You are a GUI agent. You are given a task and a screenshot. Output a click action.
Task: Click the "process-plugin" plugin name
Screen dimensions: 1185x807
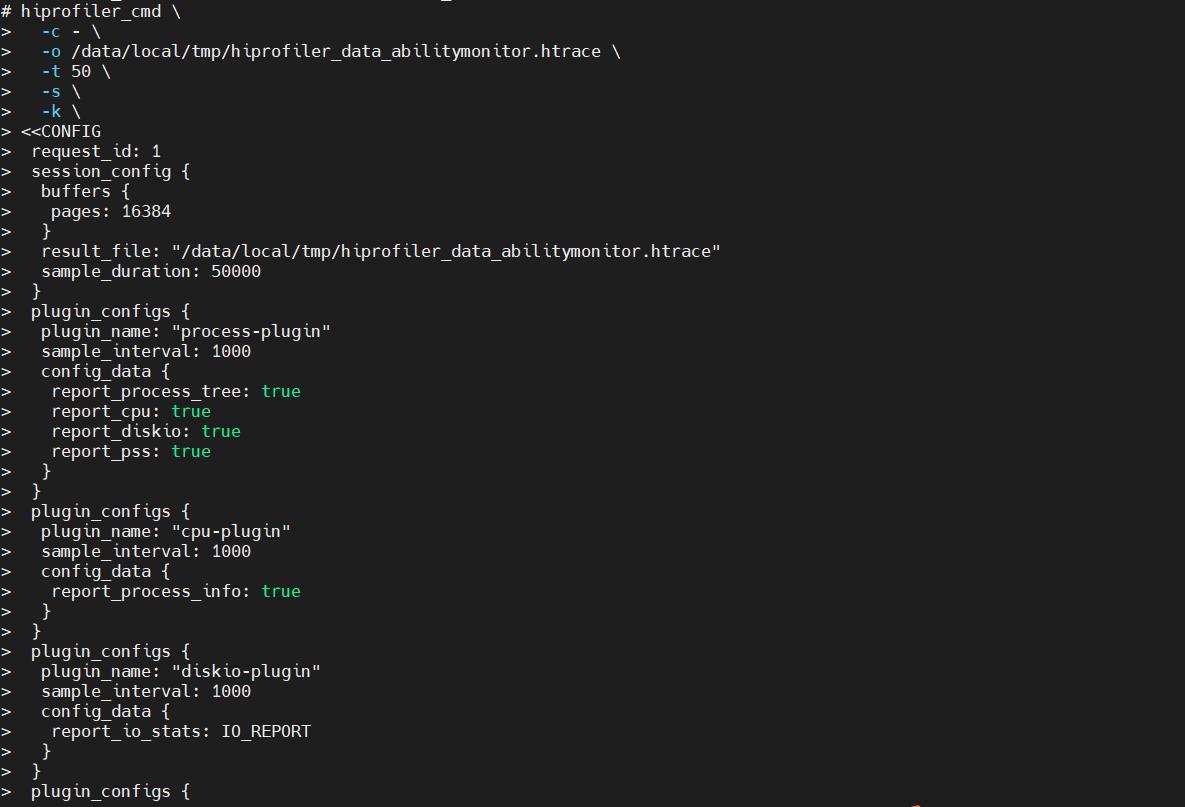(x=251, y=332)
